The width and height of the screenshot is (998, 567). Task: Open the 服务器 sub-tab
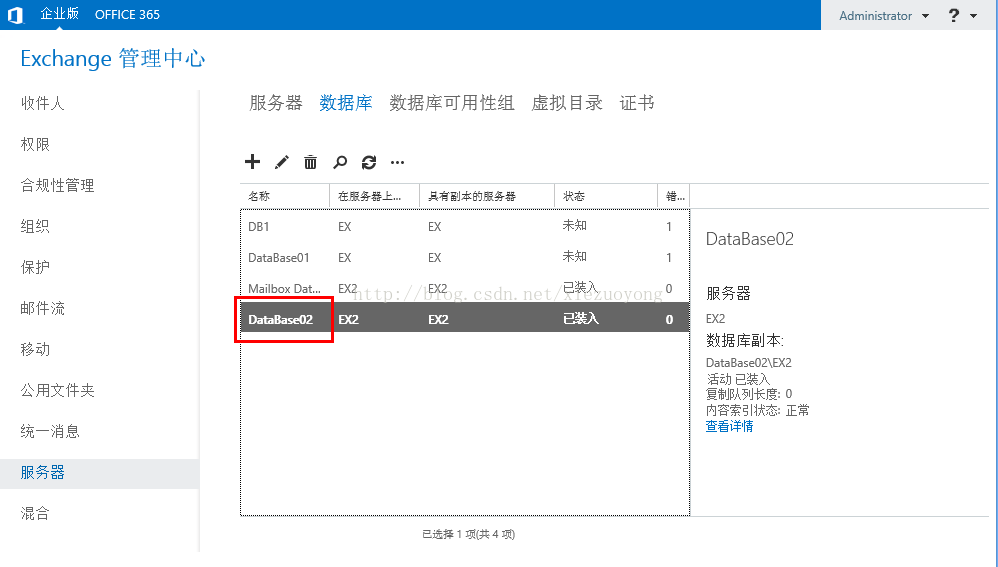(x=276, y=102)
